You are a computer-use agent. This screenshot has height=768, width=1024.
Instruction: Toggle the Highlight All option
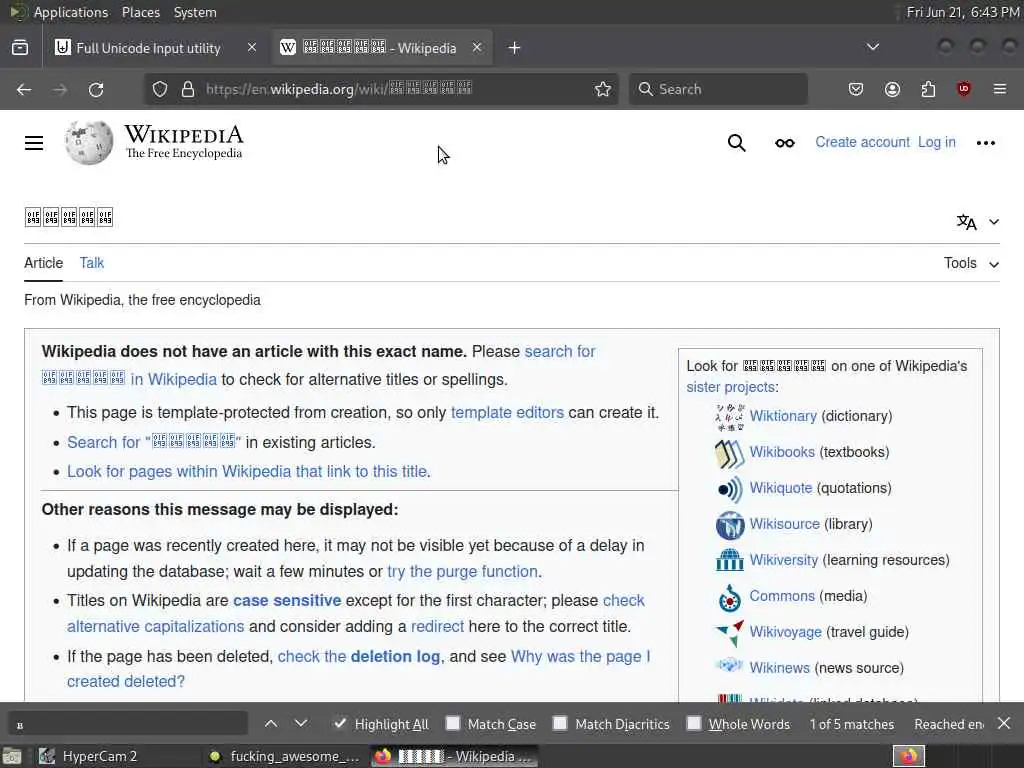[x=381, y=724]
